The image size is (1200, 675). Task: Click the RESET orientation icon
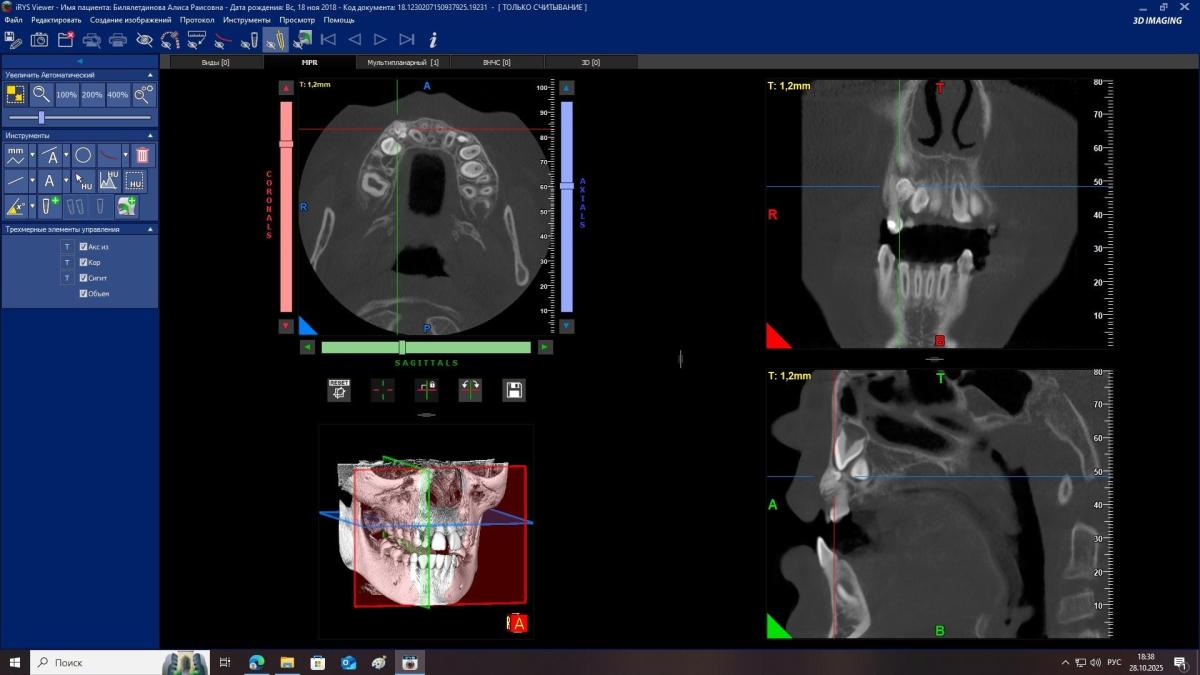click(339, 390)
